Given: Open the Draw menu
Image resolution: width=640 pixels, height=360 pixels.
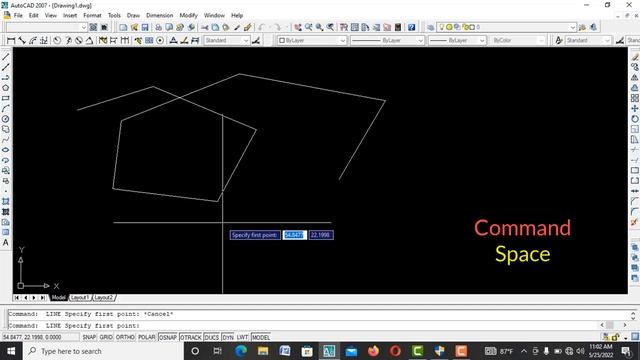Looking at the screenshot, I should click(x=133, y=15).
